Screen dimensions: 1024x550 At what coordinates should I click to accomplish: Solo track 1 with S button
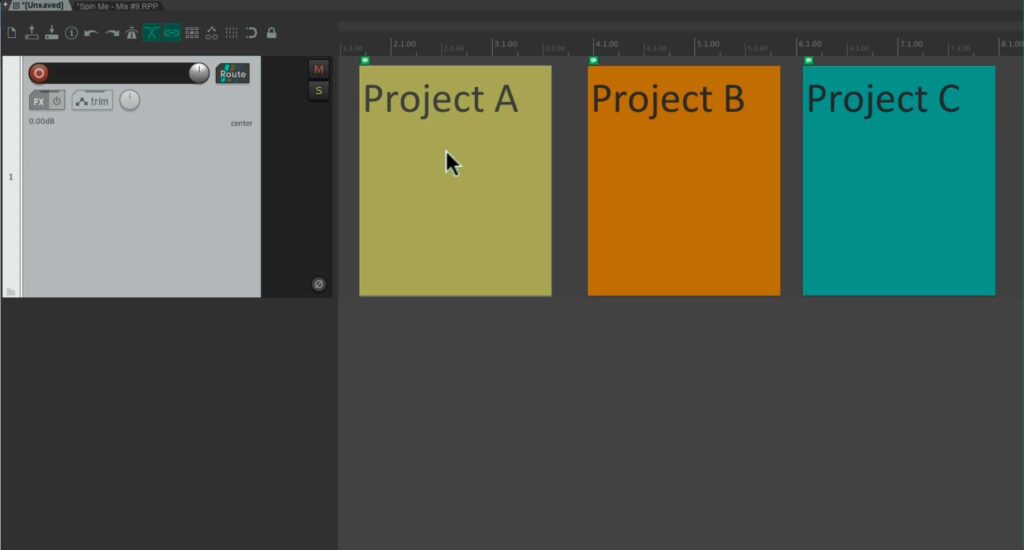click(x=318, y=91)
